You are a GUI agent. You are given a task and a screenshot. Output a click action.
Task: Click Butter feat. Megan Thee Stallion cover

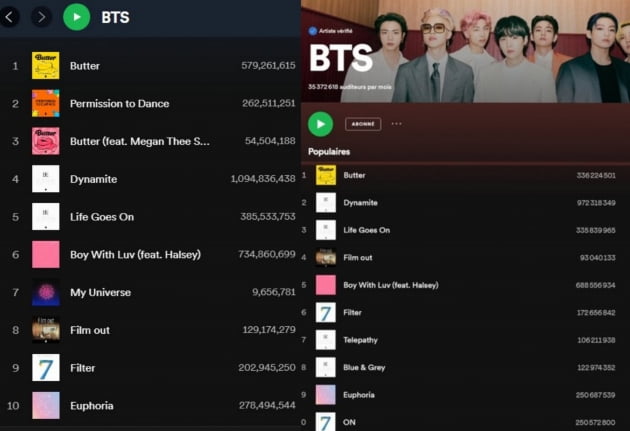click(46, 141)
